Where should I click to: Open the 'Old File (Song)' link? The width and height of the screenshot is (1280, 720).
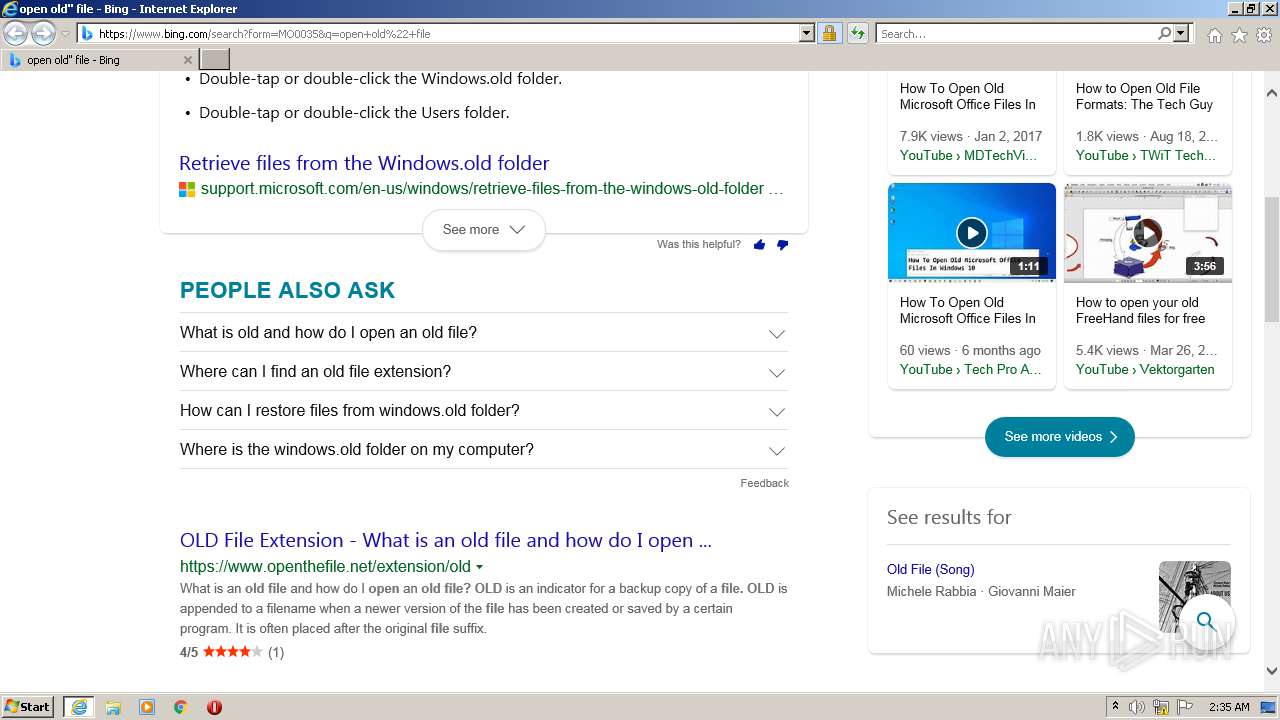click(930, 569)
